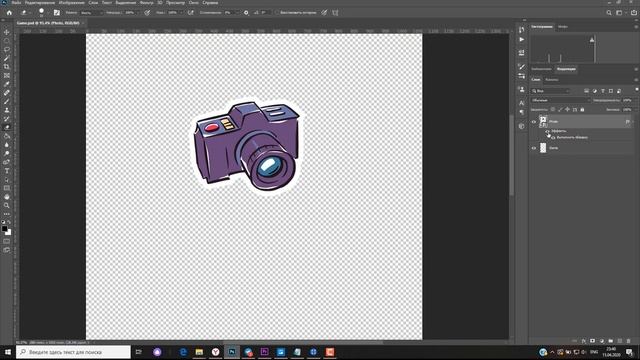Select the Move tool
This screenshot has height=360, width=640.
(7, 32)
